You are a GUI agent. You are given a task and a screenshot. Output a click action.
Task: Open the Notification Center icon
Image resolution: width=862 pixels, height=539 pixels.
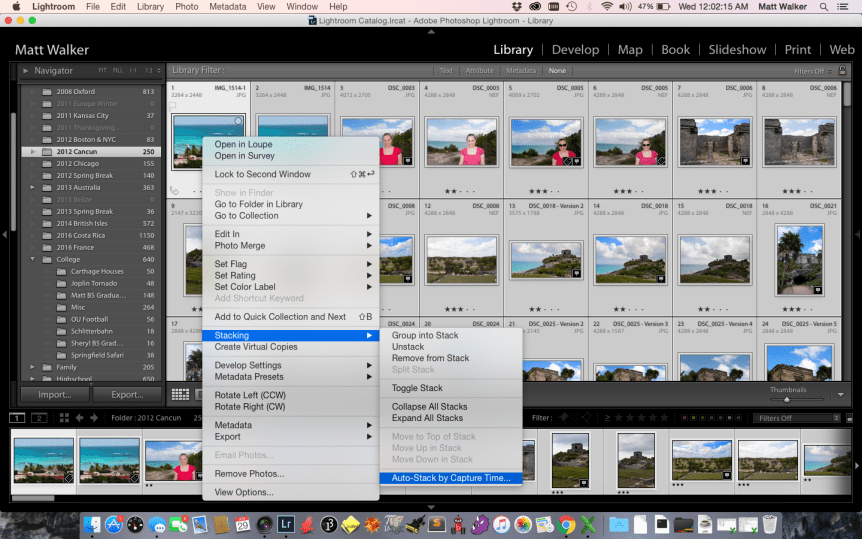[842, 7]
